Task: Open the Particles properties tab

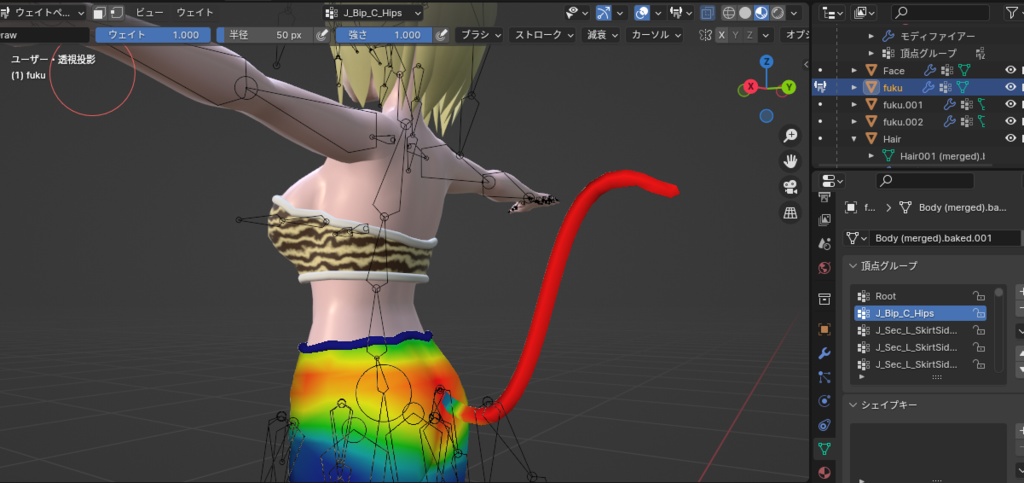Action: pos(824,377)
